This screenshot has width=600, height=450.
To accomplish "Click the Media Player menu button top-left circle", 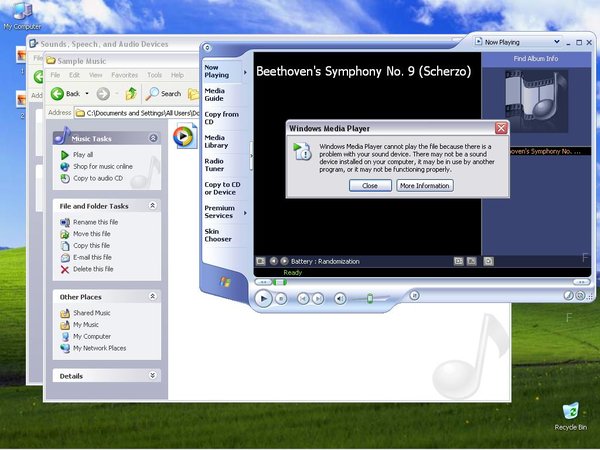I will [x=207, y=47].
